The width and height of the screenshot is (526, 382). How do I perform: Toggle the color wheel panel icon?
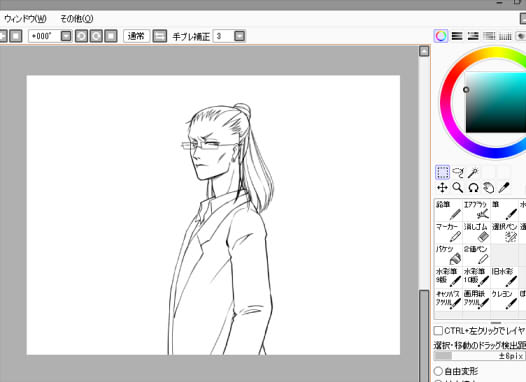tap(441, 36)
